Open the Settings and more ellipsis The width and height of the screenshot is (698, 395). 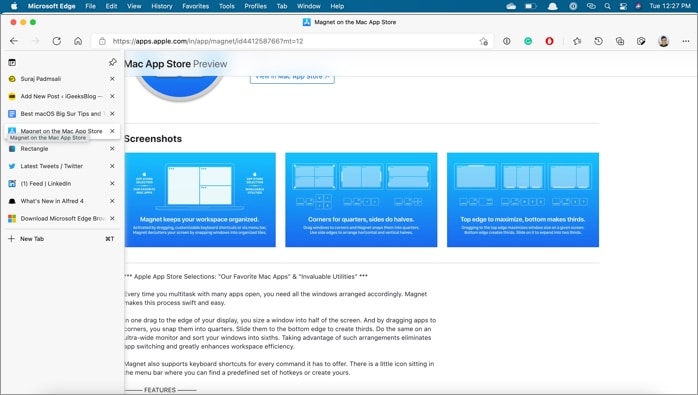point(686,41)
